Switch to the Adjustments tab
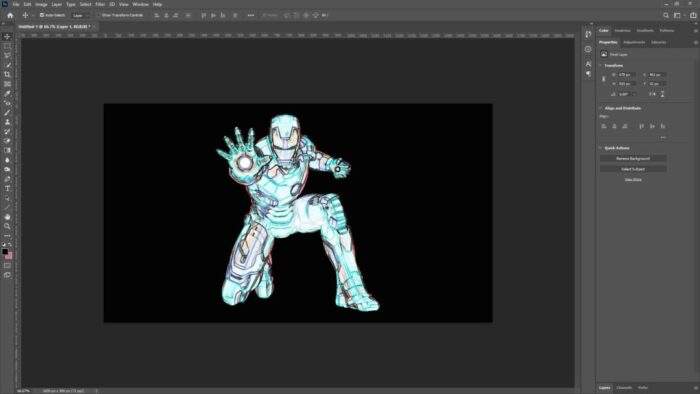 (x=634, y=42)
